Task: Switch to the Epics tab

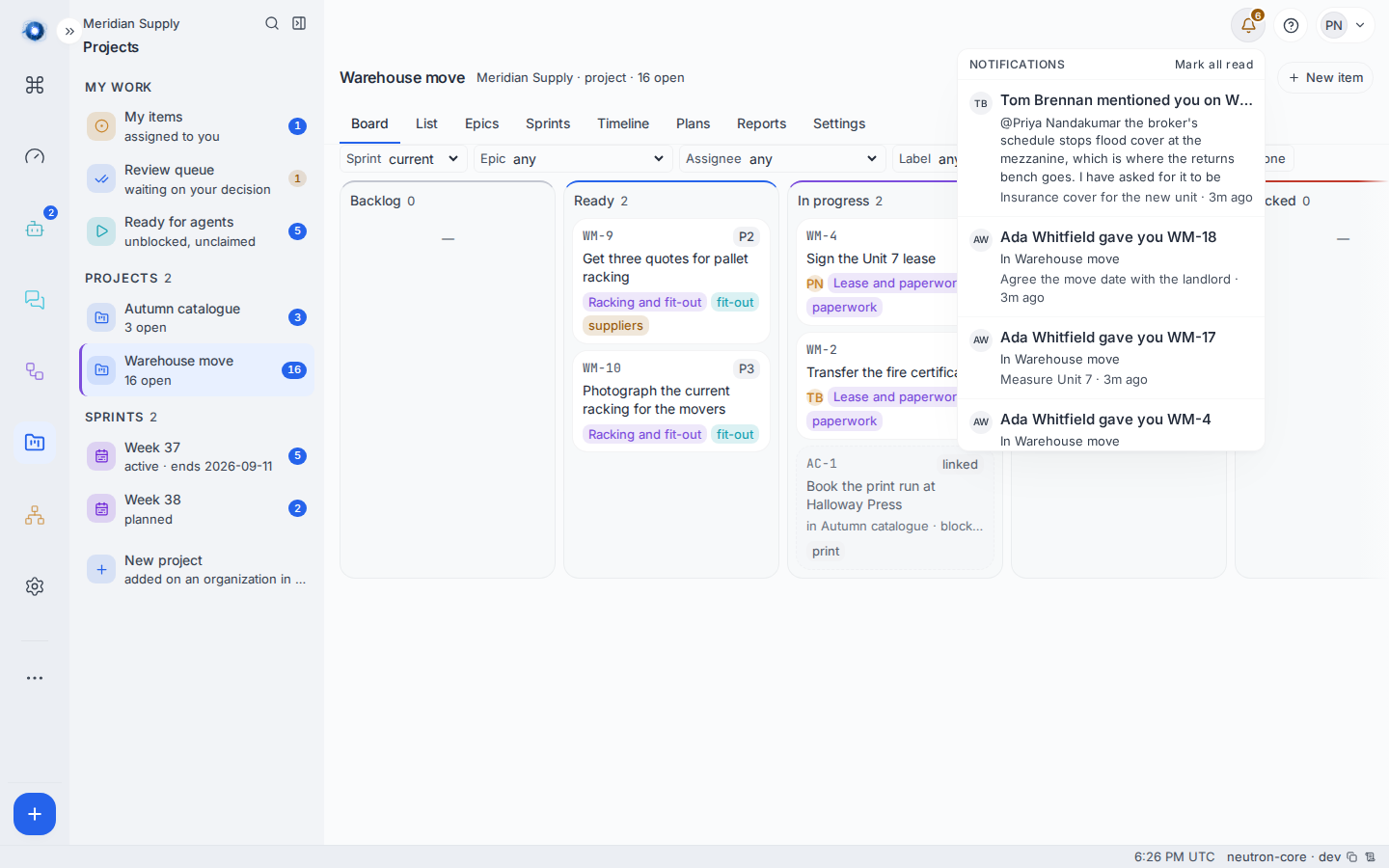Action: 482,123
